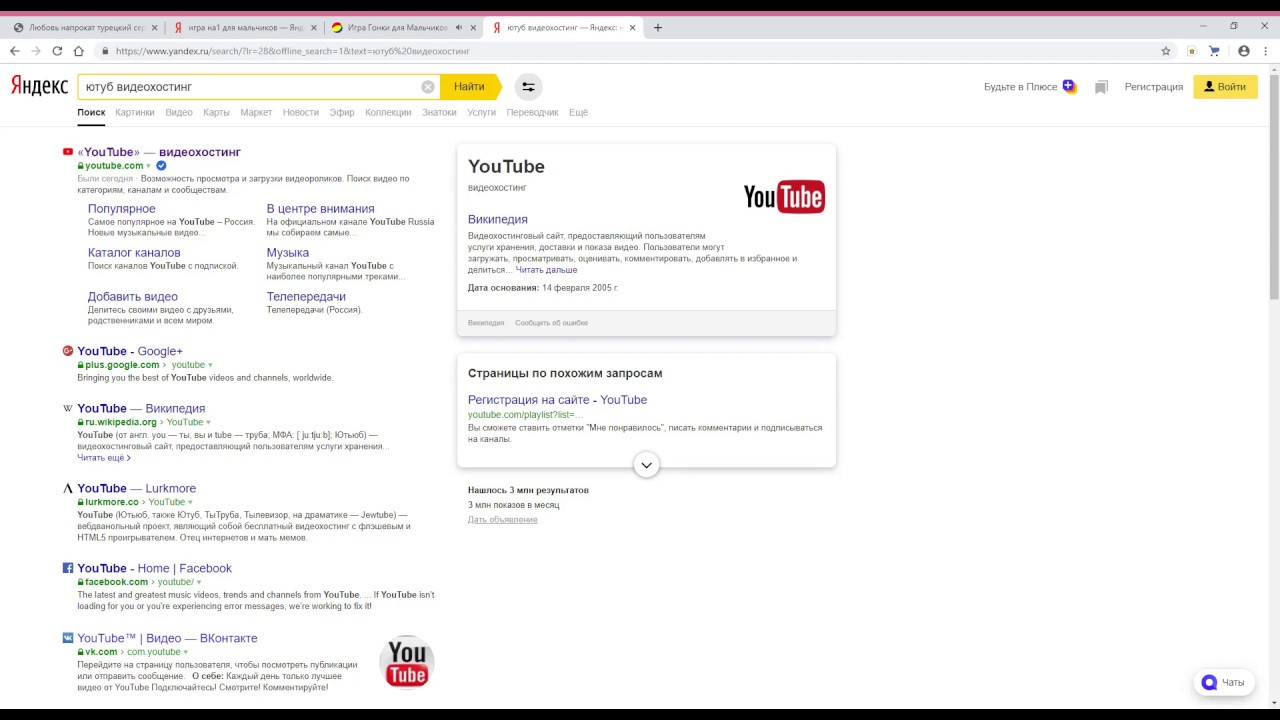Click the browser back arrow

14,51
